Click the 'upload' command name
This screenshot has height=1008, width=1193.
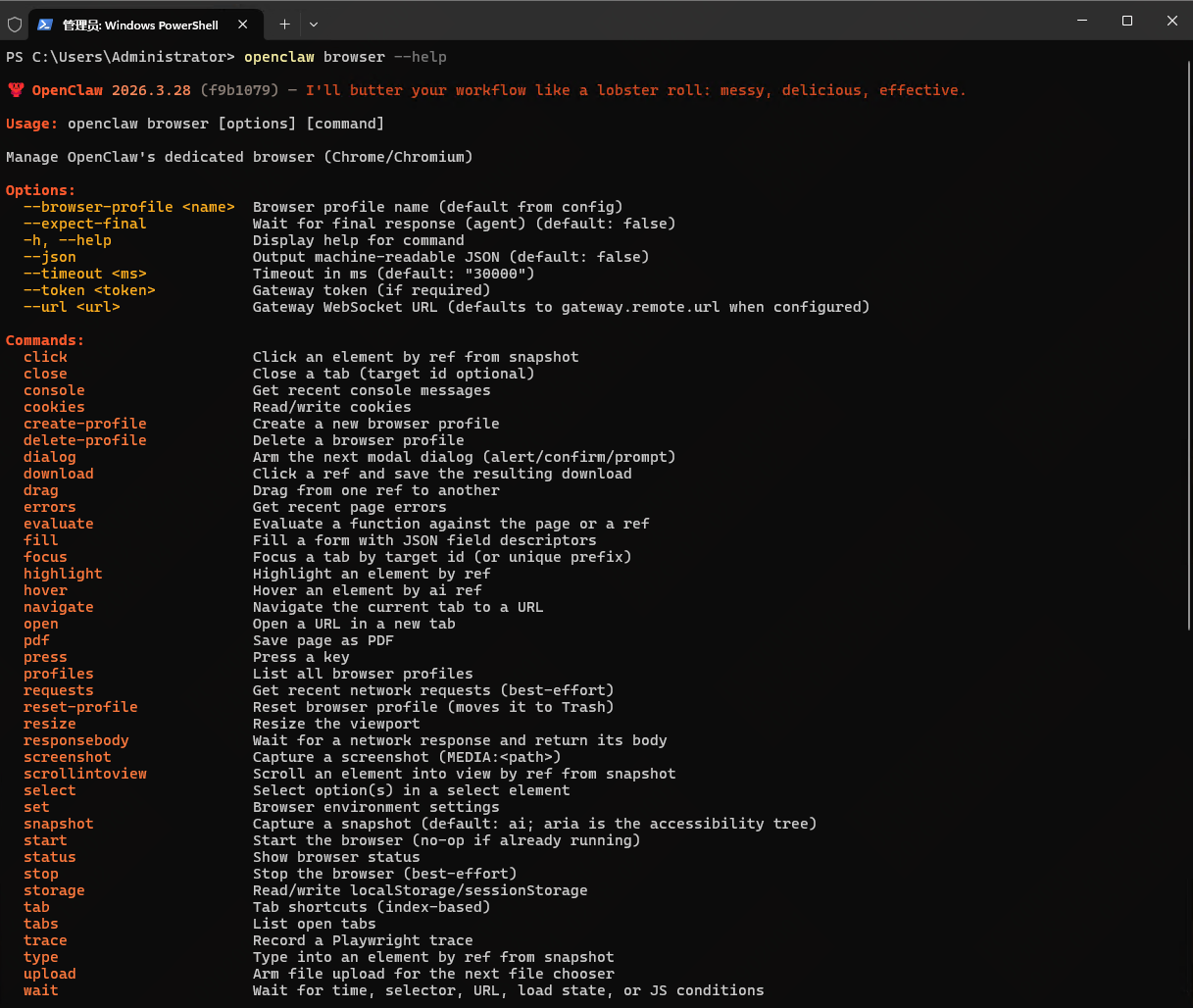pyautogui.click(x=50, y=974)
